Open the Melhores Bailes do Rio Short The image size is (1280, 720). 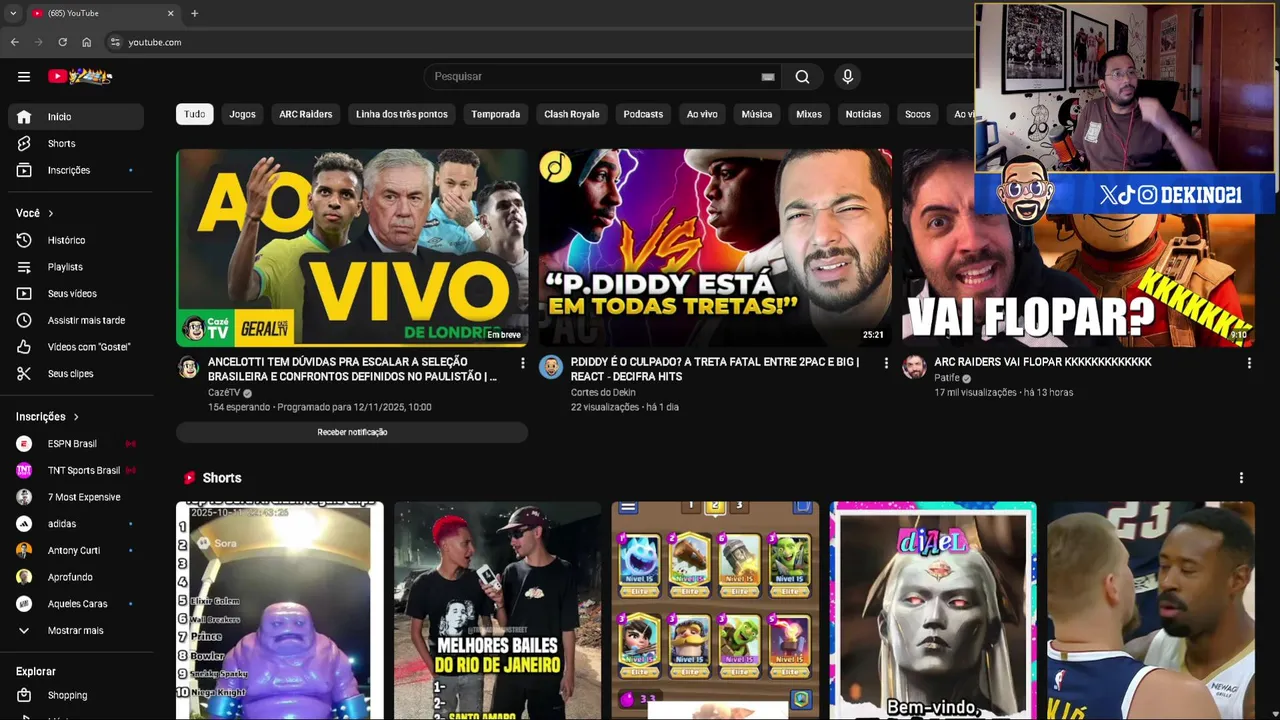497,610
